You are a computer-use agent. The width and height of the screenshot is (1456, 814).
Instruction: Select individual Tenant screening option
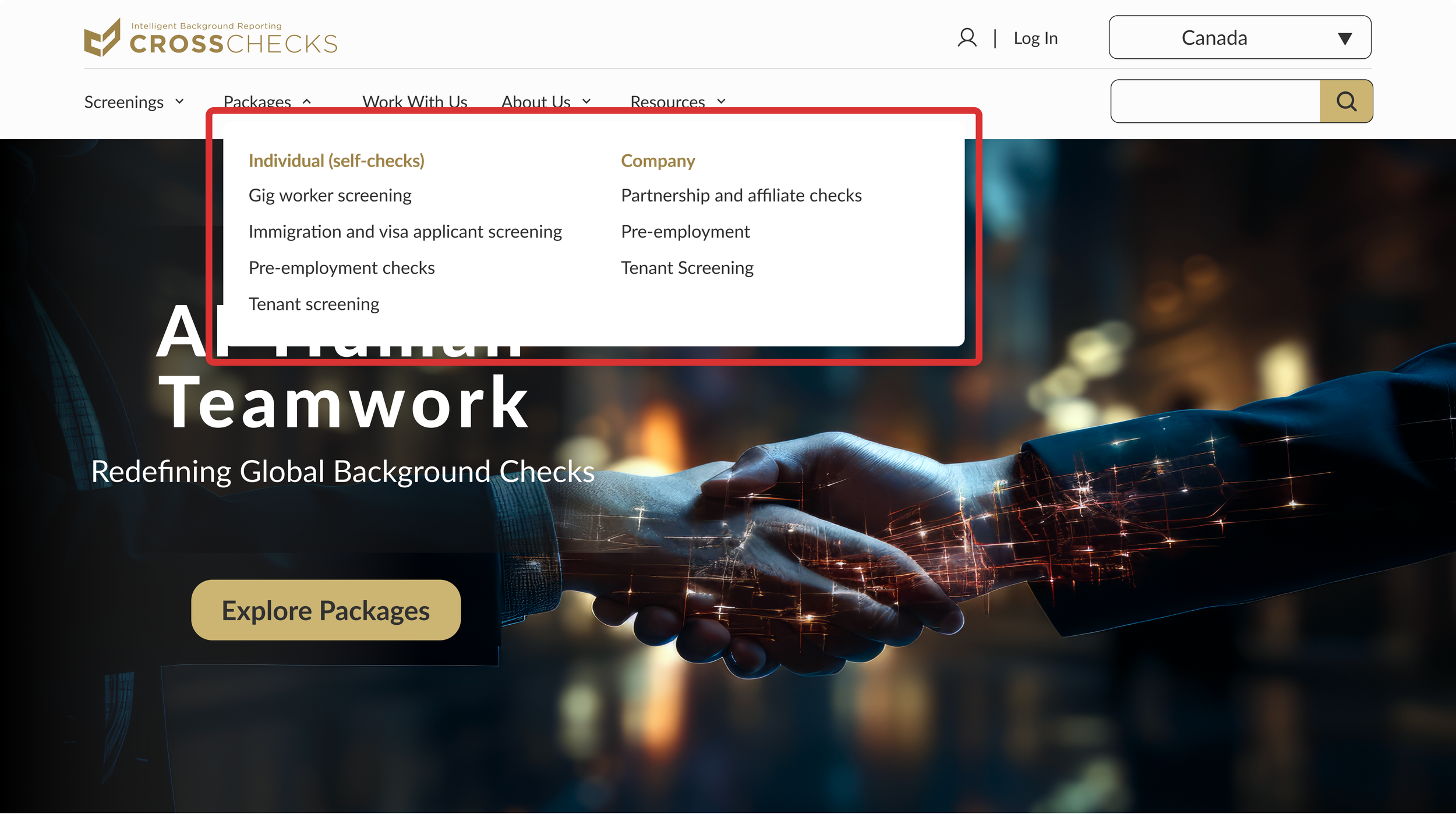click(313, 304)
